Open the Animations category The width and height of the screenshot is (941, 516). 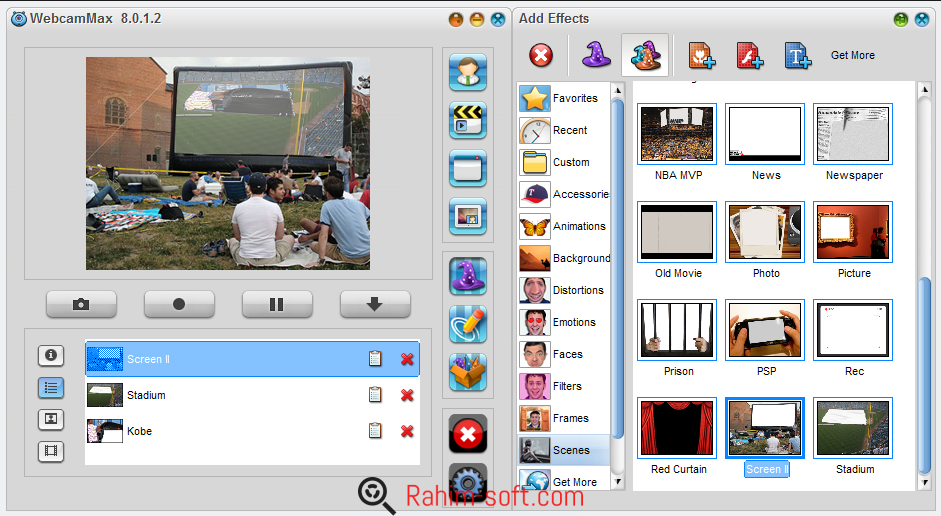point(564,226)
